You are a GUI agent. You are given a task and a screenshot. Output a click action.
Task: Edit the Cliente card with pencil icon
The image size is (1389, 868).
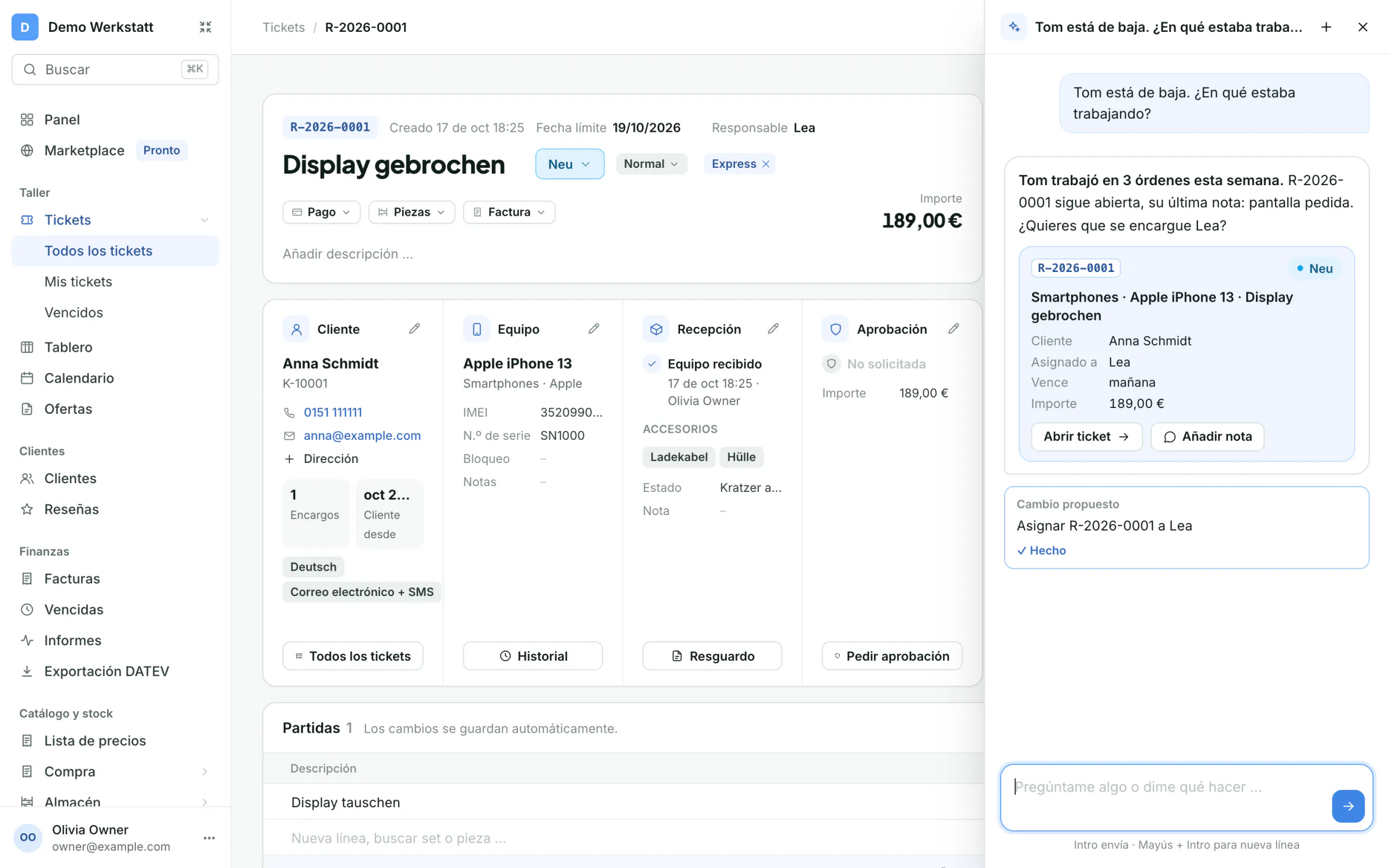(x=414, y=329)
